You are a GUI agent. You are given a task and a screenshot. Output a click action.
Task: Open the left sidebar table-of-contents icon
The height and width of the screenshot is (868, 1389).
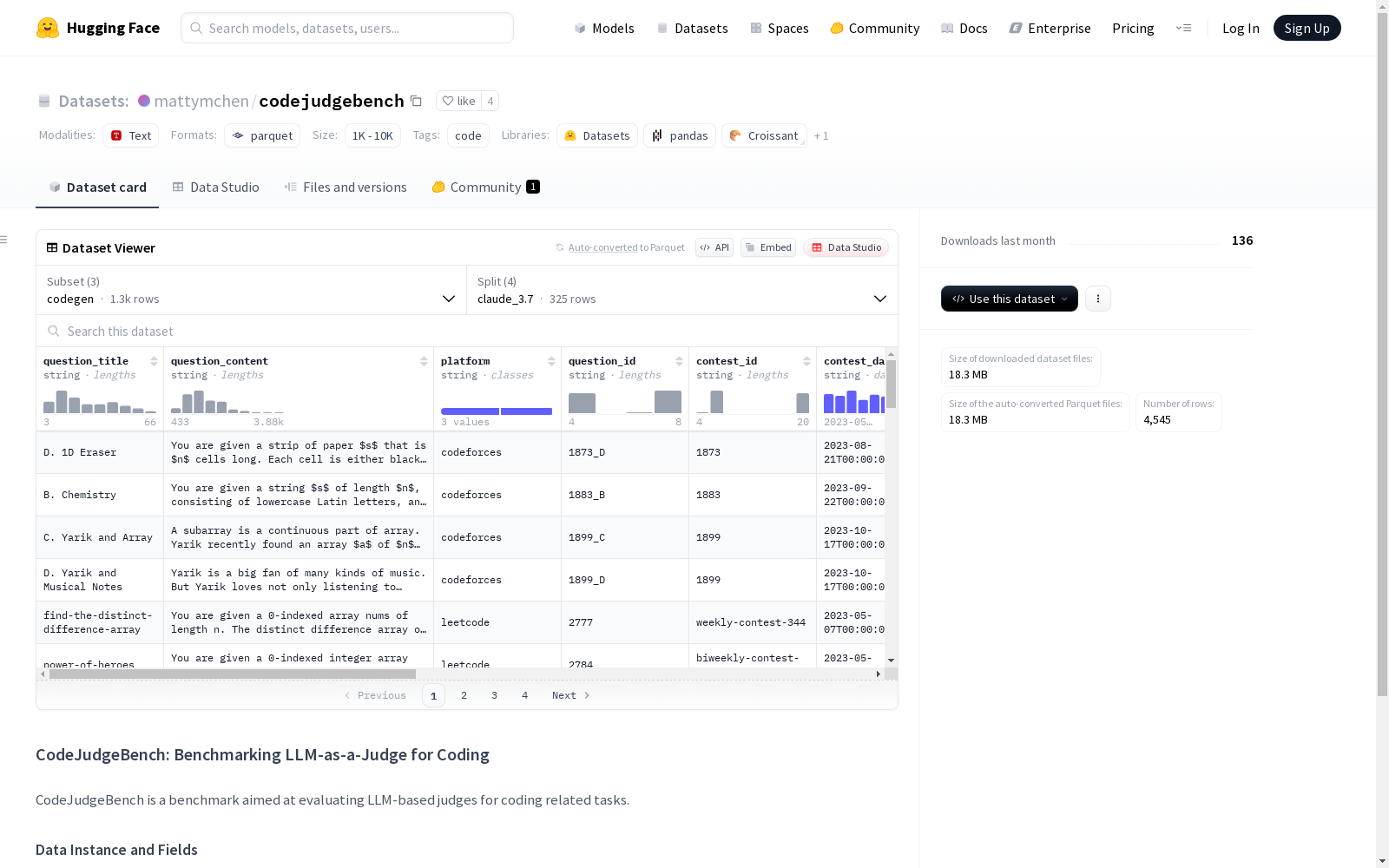coord(4,240)
